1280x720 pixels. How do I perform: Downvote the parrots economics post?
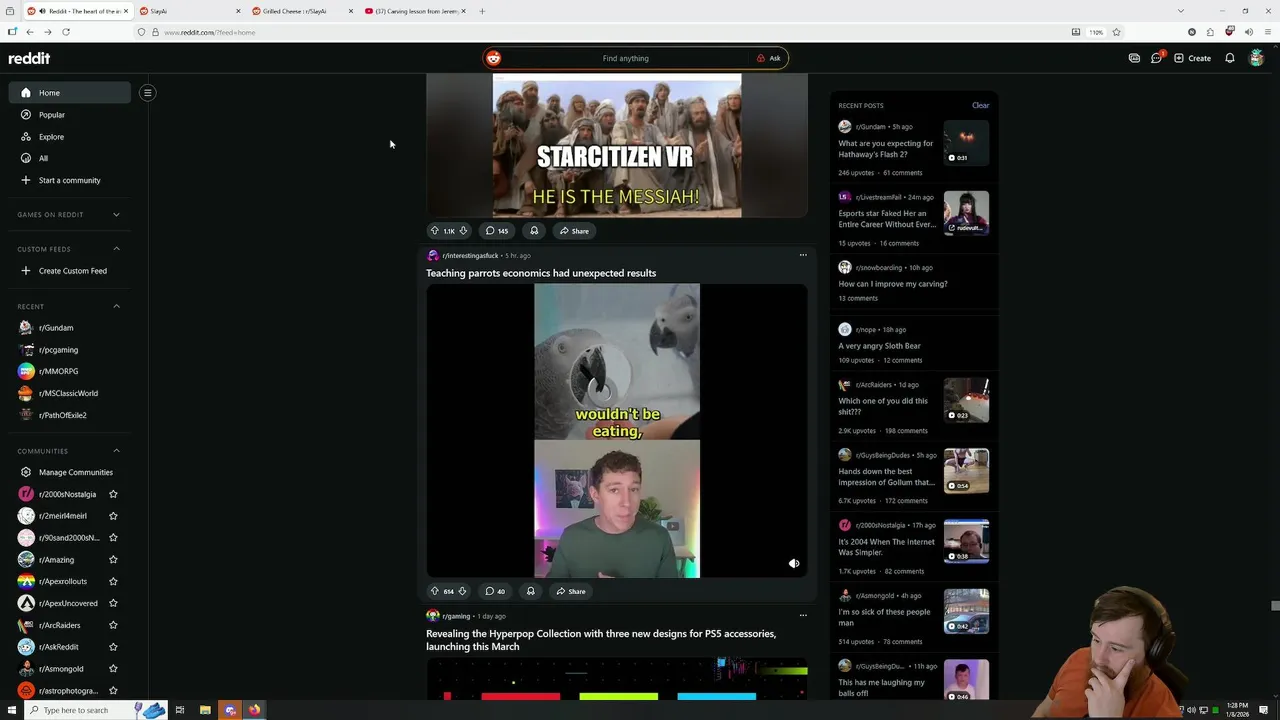pyautogui.click(x=462, y=591)
